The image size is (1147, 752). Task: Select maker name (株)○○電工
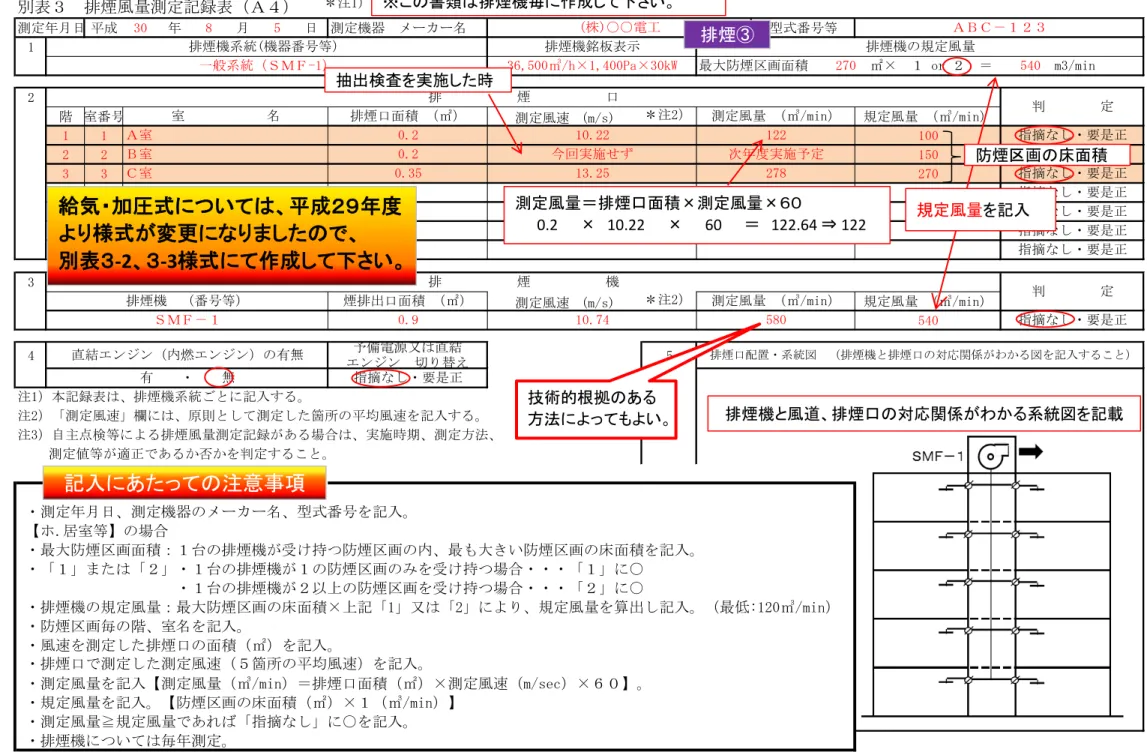point(620,28)
